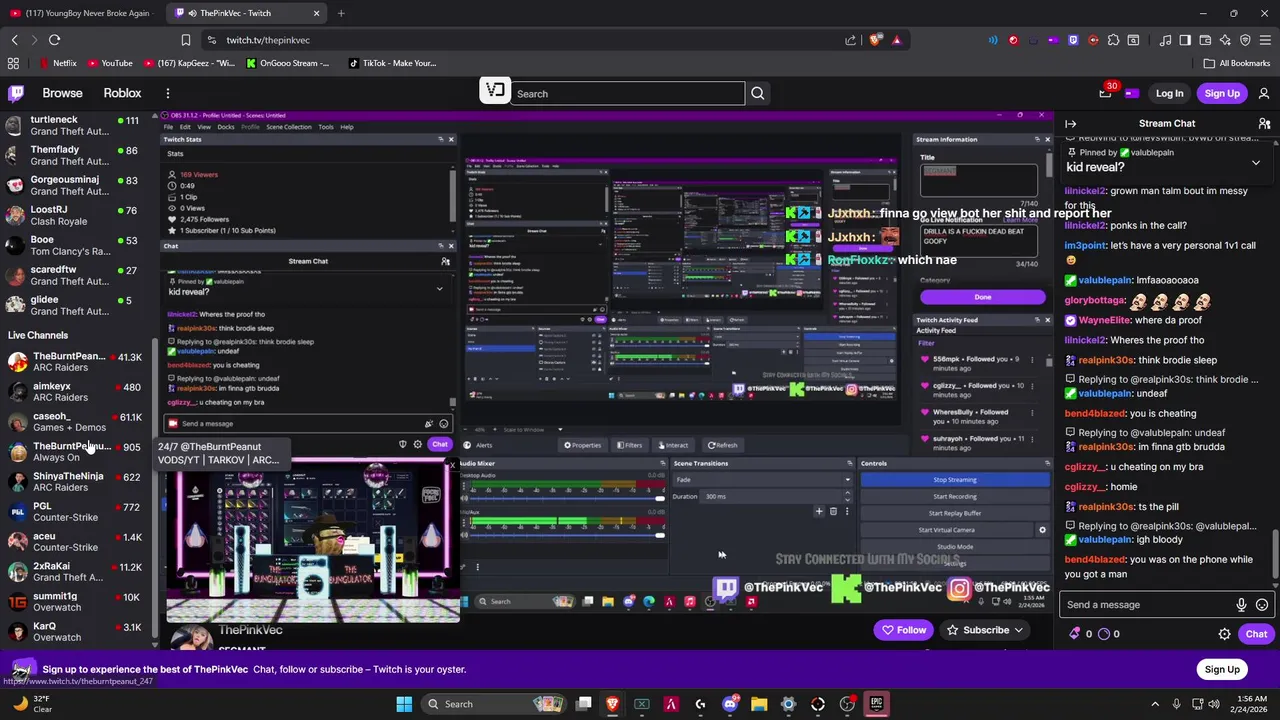Viewport: 1280px width, 720px height.
Task: Toggle the music note media control
Action: [1165, 40]
